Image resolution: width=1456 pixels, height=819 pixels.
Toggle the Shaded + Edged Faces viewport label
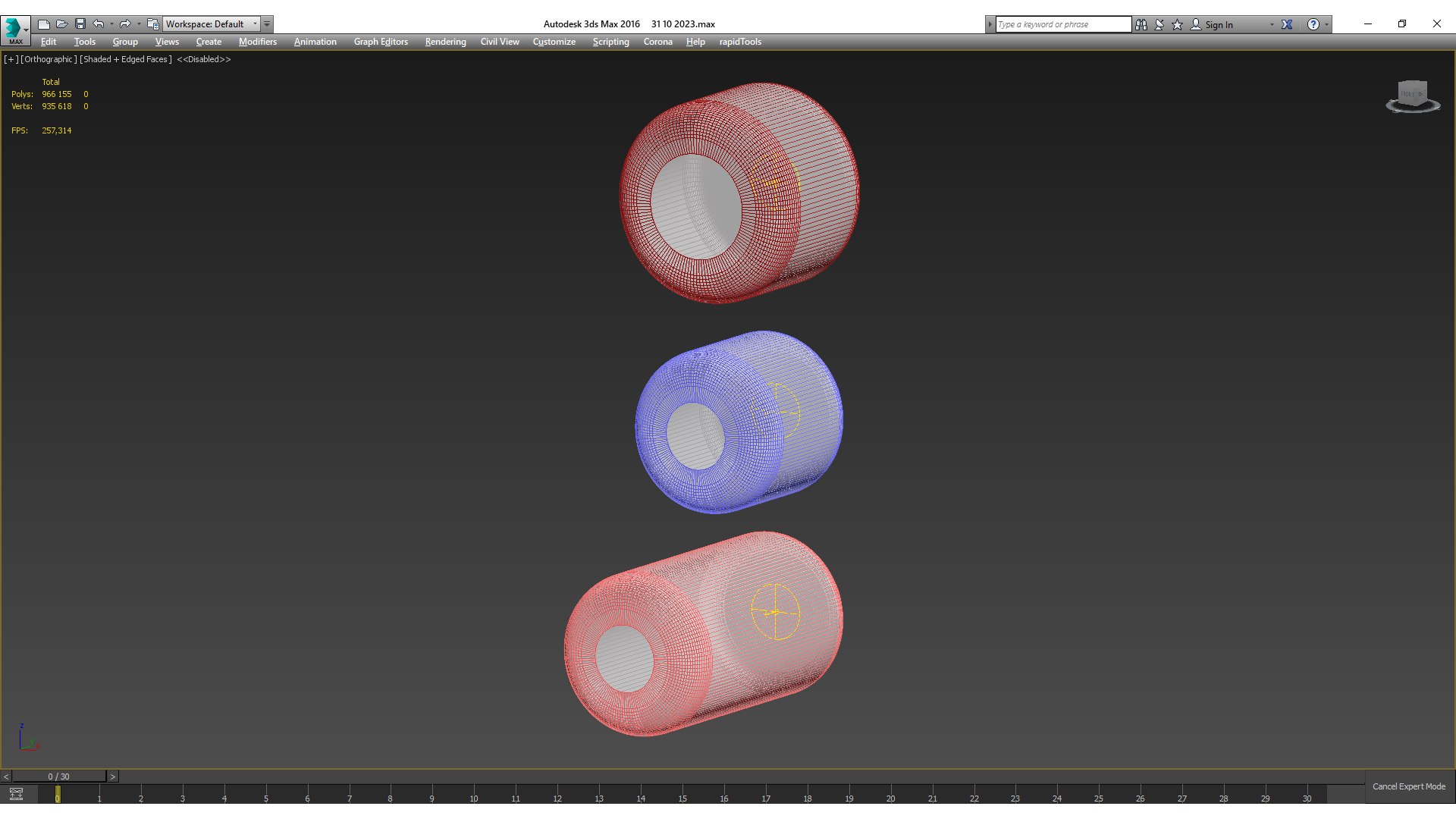click(x=126, y=59)
